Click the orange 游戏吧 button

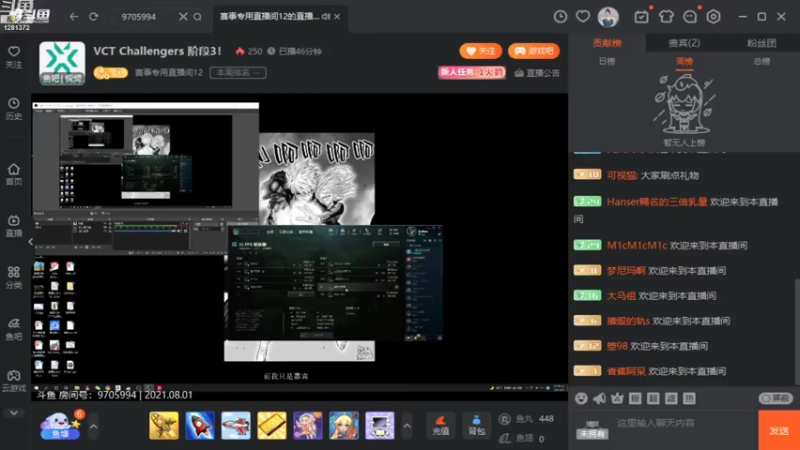coord(534,51)
